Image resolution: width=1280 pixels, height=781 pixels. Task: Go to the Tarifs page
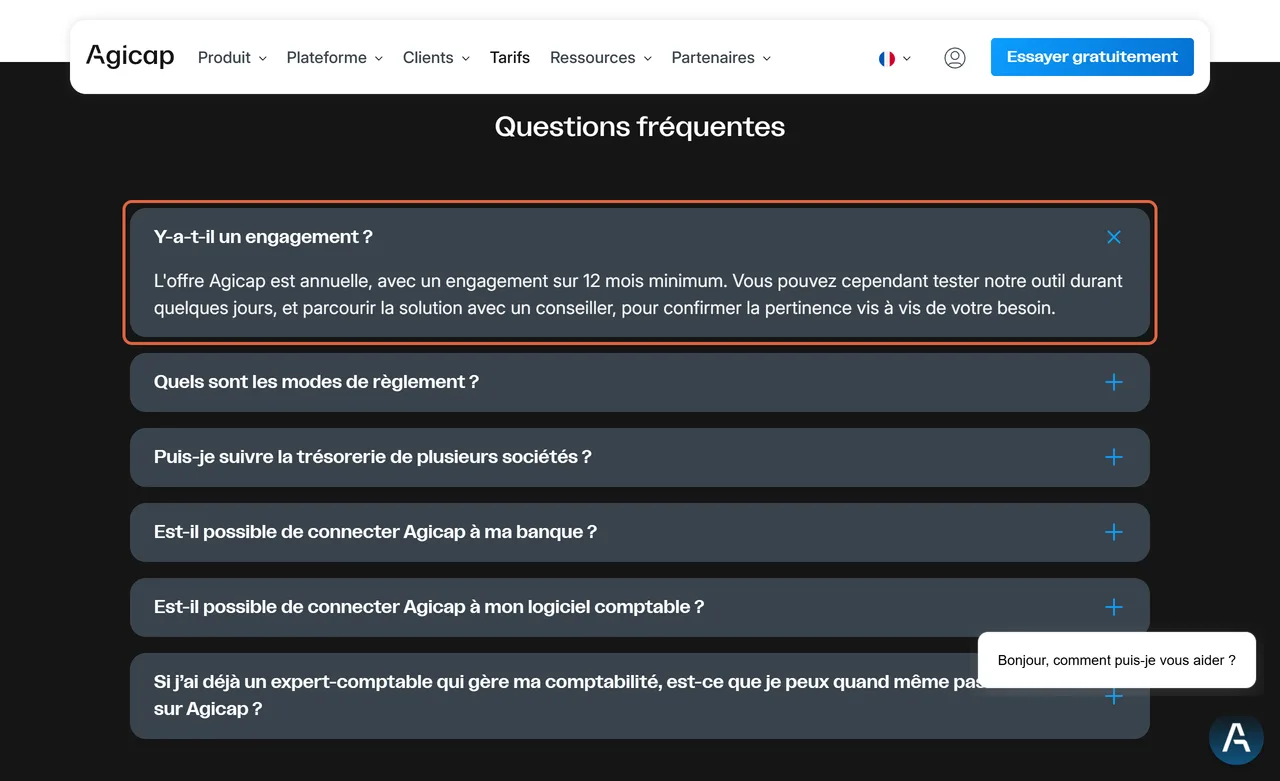[510, 58]
